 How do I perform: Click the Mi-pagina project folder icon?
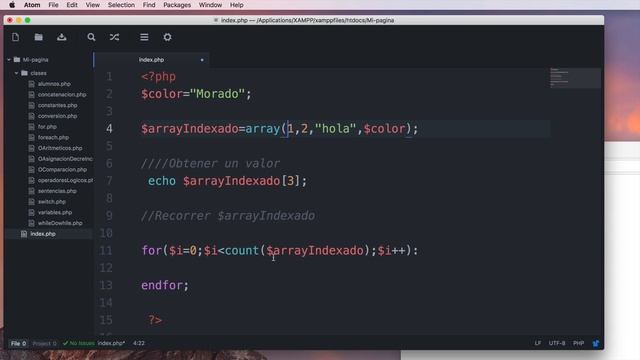pyautogui.click(x=17, y=60)
